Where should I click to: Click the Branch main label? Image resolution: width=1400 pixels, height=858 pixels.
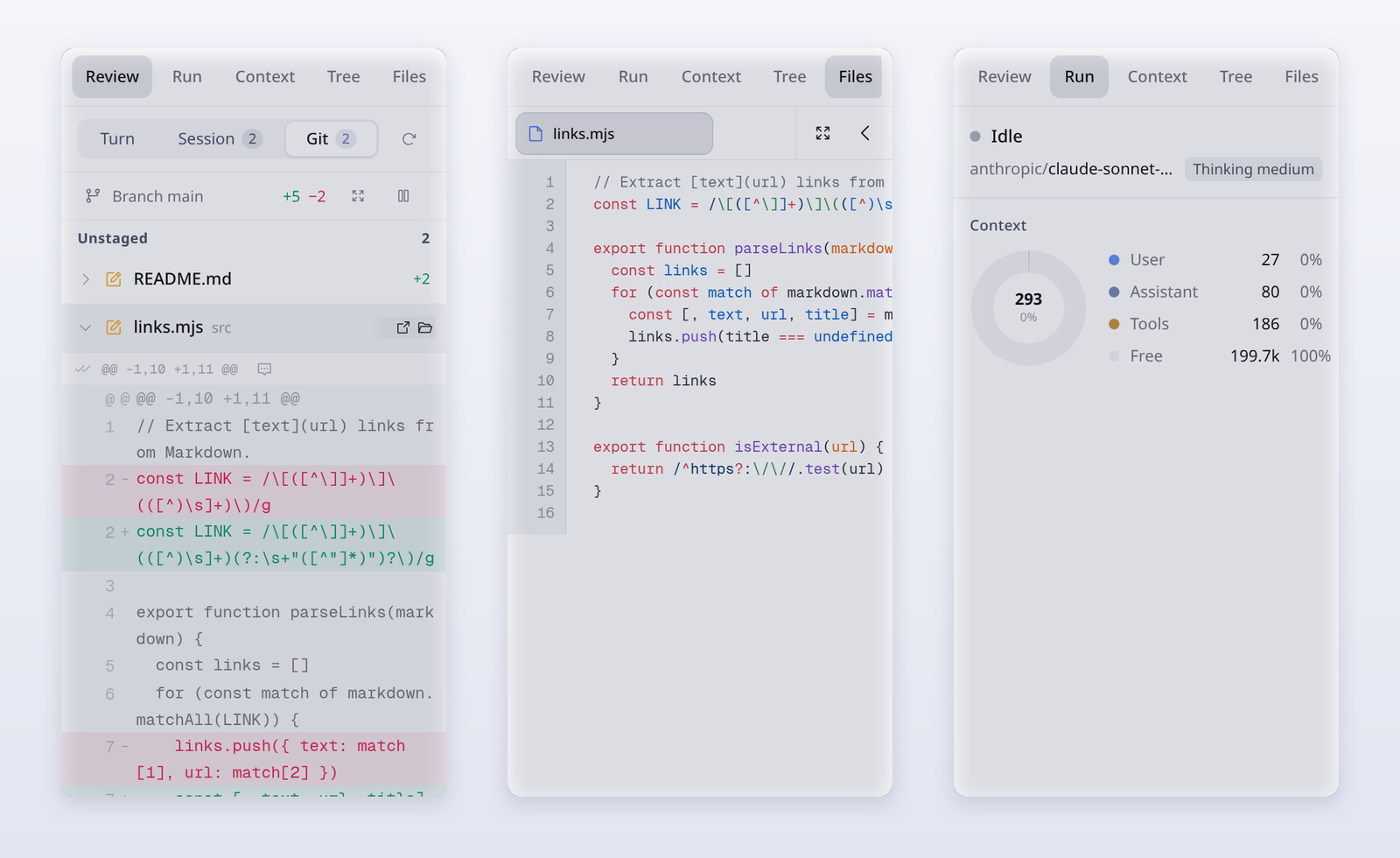pyautogui.click(x=157, y=196)
